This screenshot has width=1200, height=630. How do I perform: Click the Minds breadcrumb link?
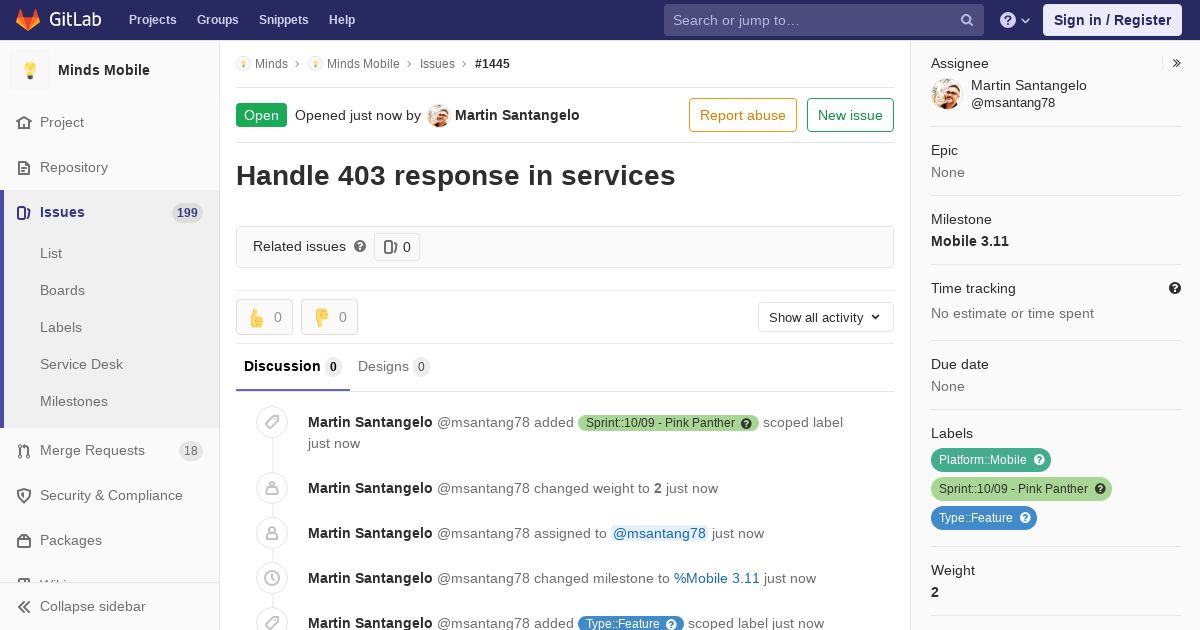[271, 63]
